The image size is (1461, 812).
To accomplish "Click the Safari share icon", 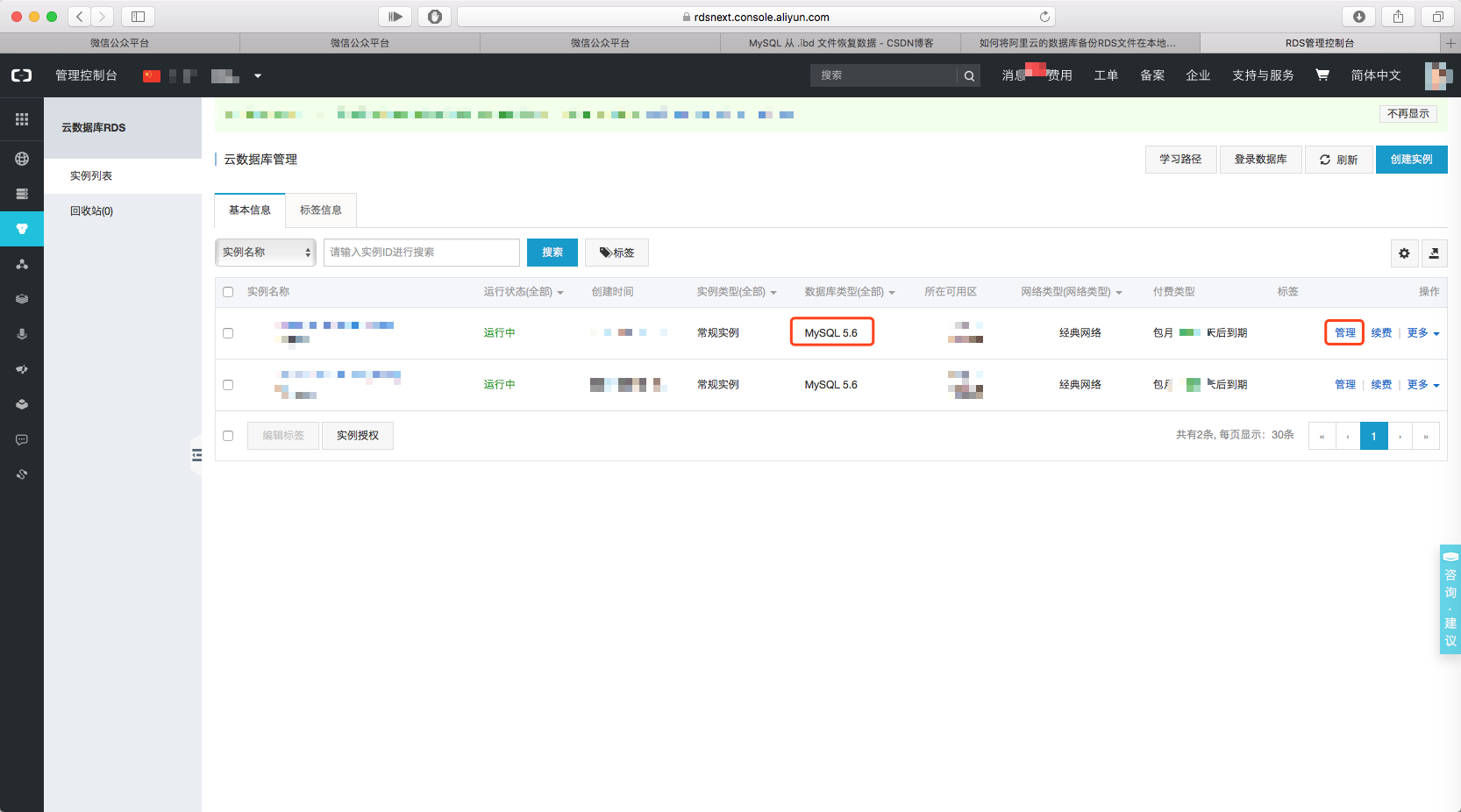I will (x=1399, y=17).
